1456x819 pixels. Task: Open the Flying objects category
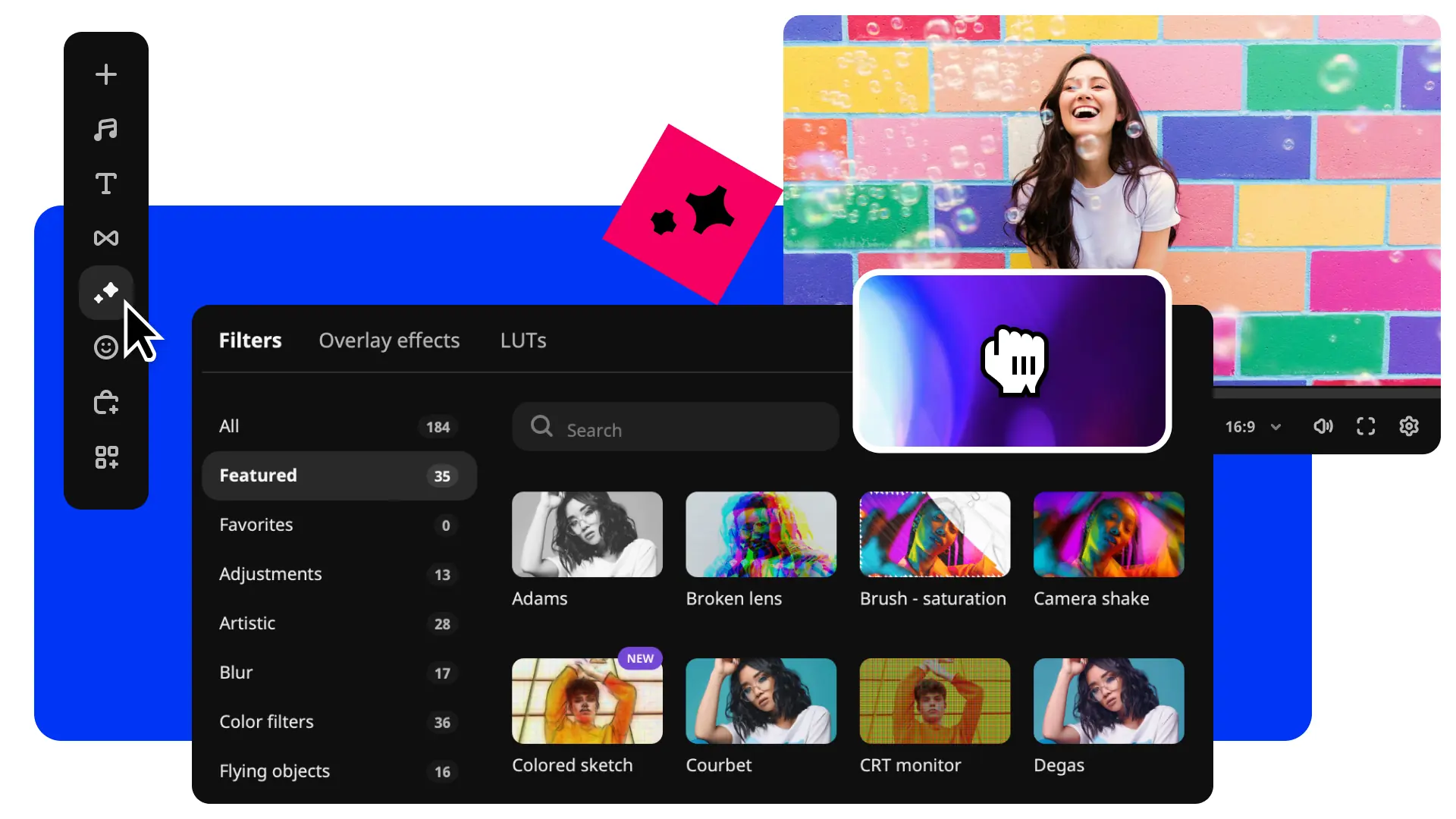pos(339,771)
